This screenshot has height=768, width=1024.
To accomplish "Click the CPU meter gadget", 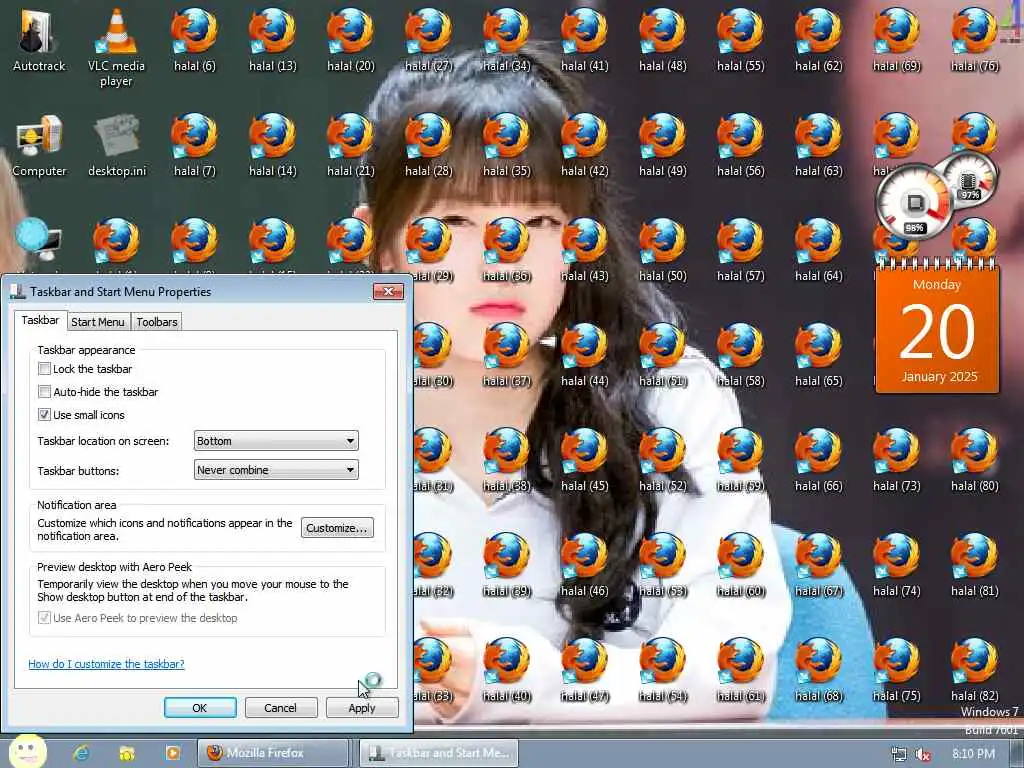I will point(913,204).
